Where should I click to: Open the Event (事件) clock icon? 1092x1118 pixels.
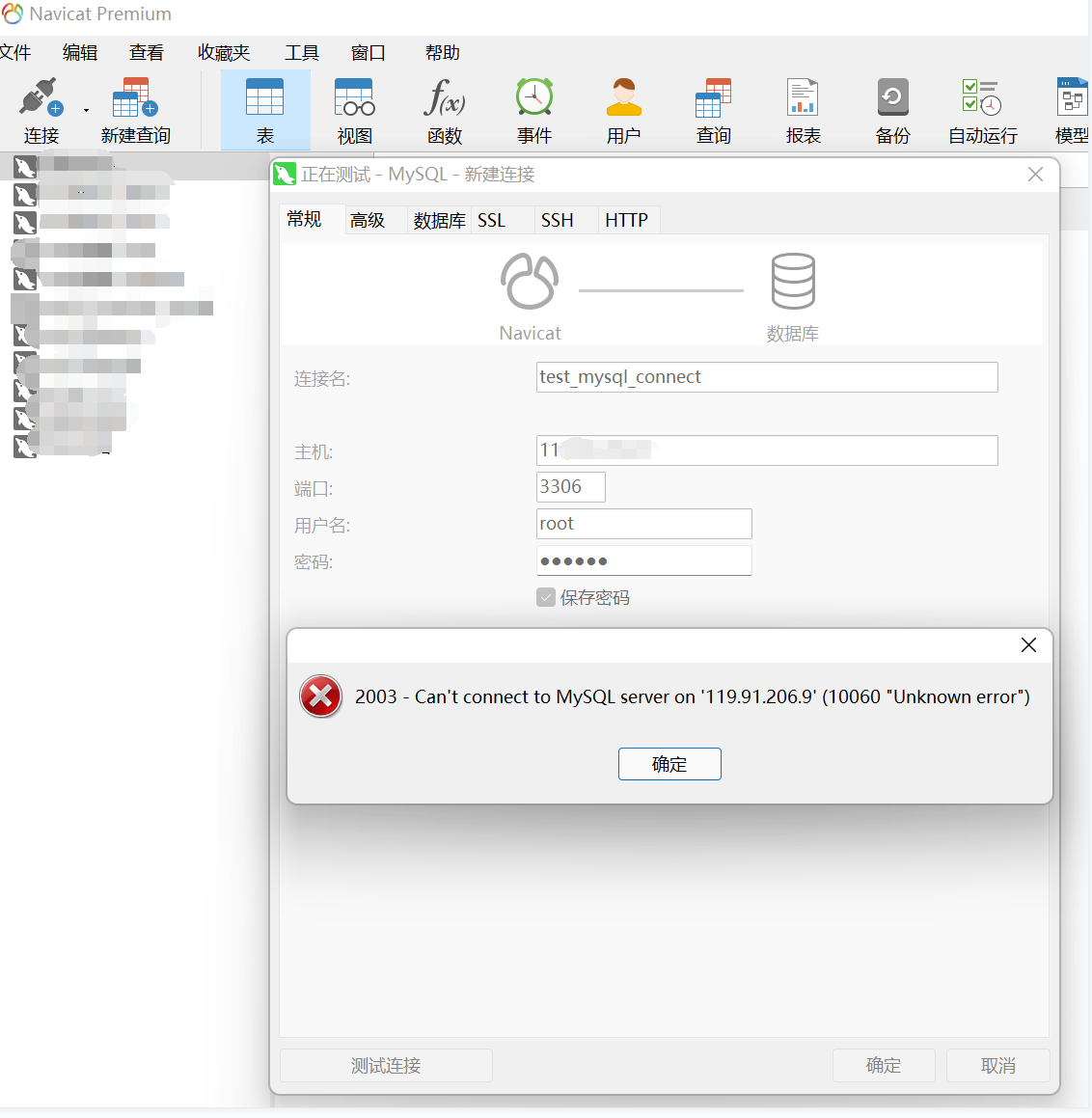point(533,98)
